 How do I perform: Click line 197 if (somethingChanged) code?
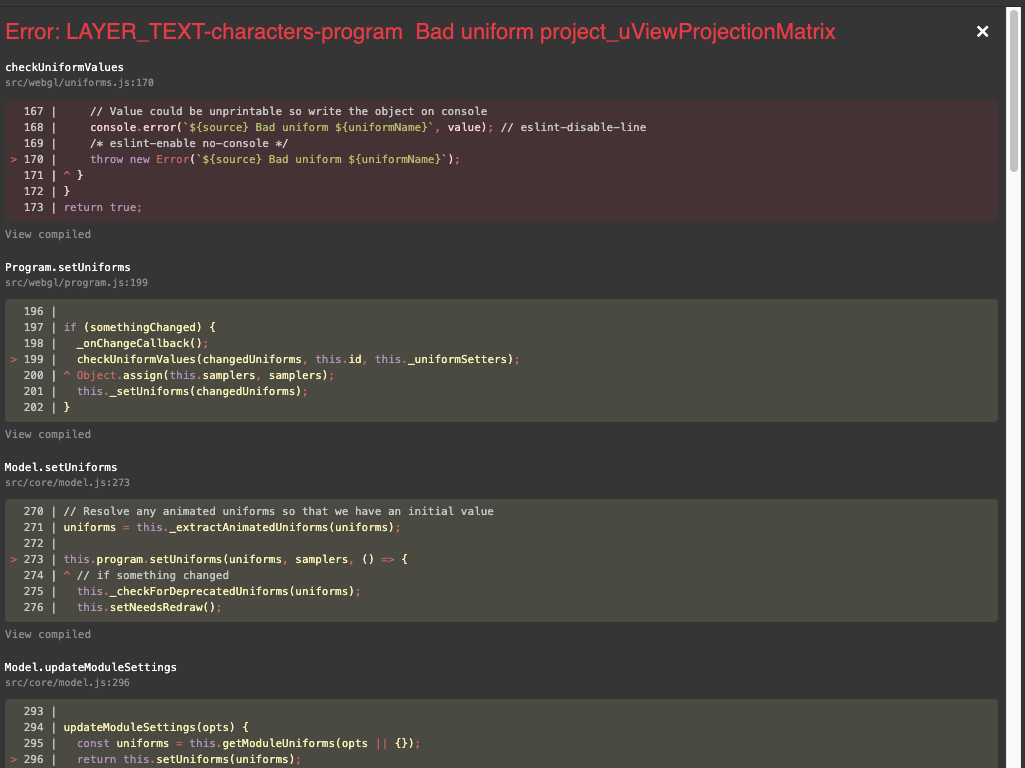139,327
